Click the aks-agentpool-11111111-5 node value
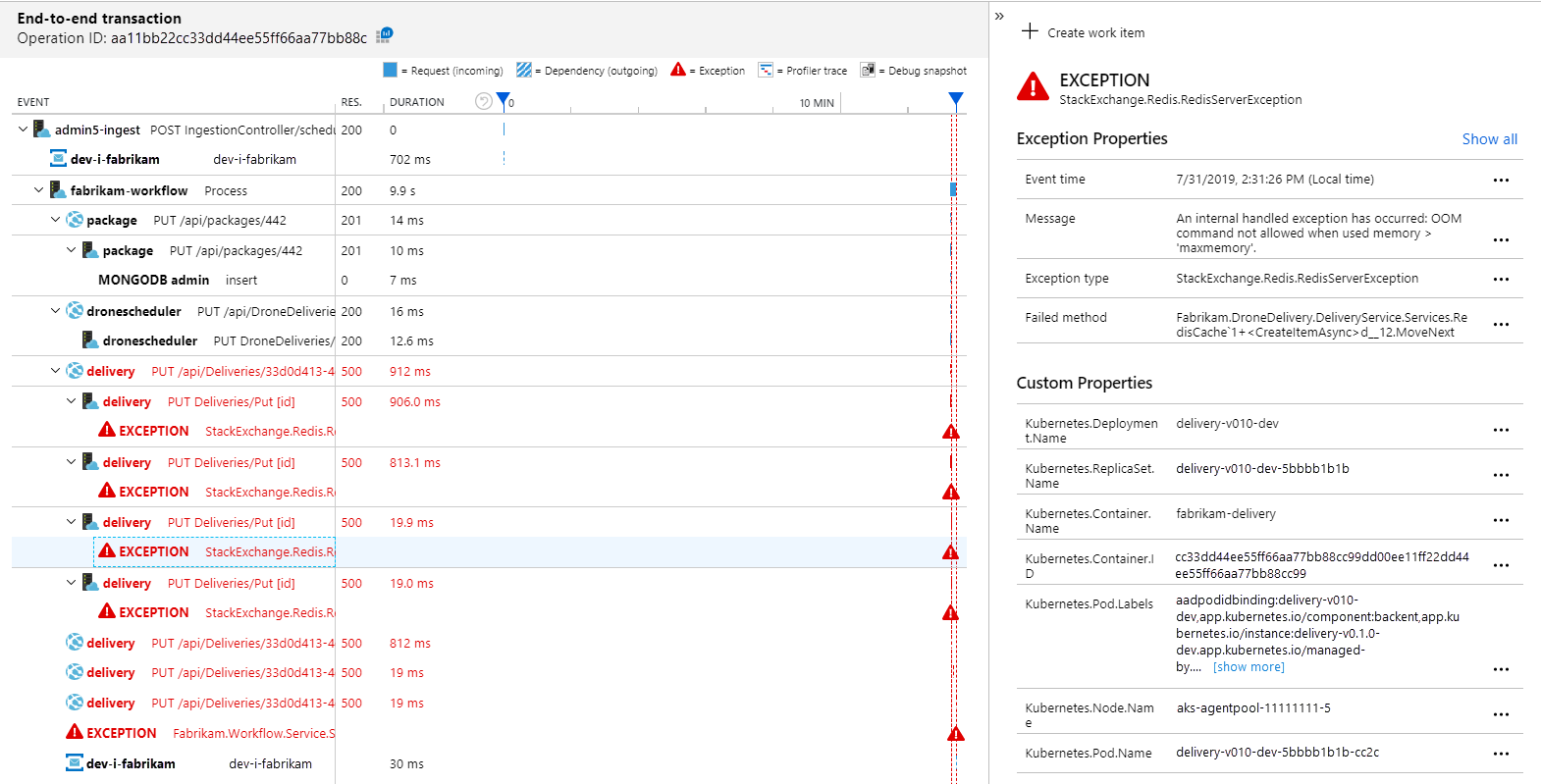The height and width of the screenshot is (784, 1541). [1253, 708]
